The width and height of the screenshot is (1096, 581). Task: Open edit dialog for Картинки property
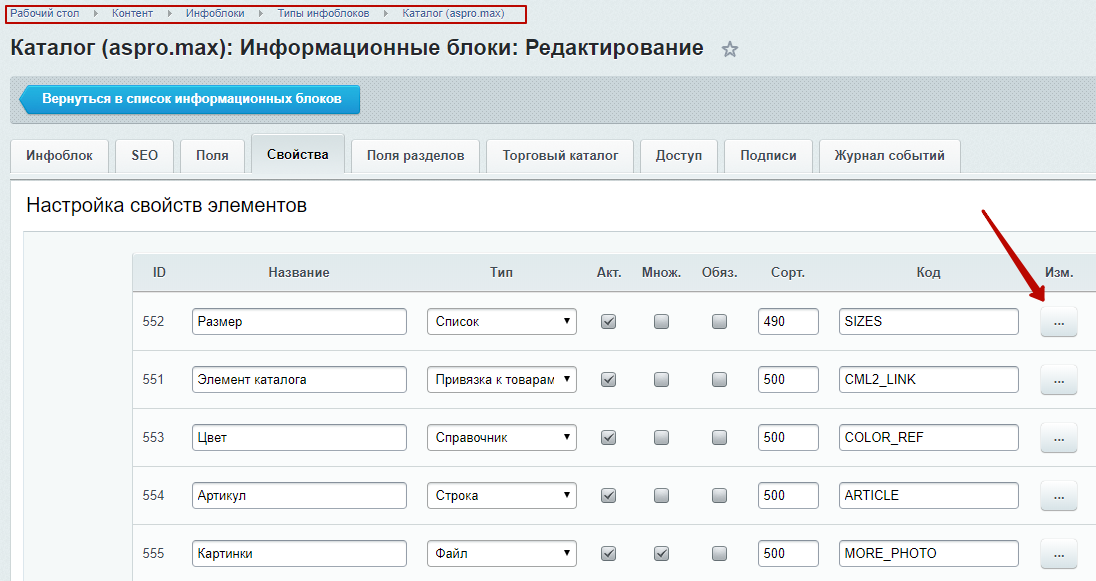[1059, 554]
